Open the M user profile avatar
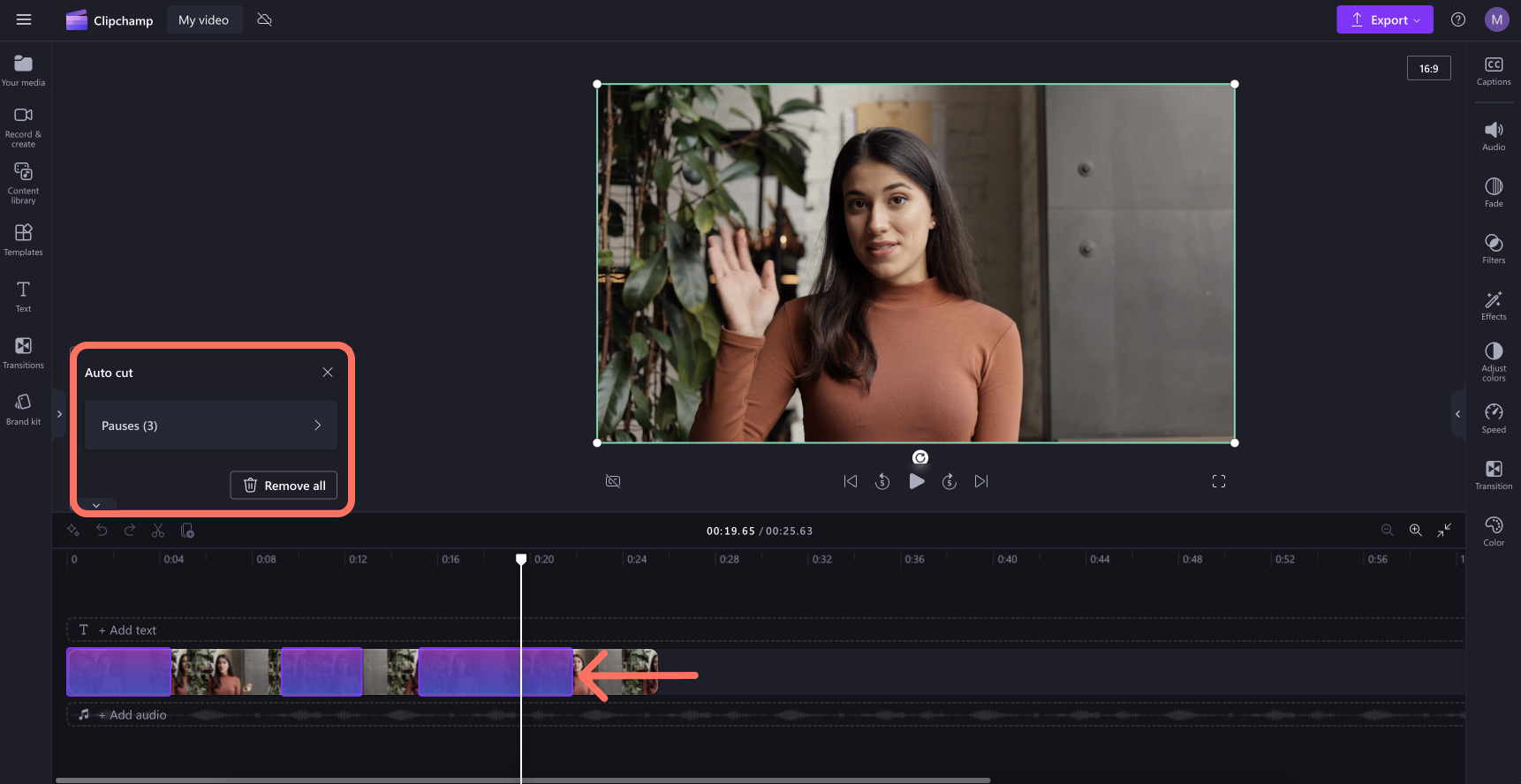1521x784 pixels. [1497, 19]
